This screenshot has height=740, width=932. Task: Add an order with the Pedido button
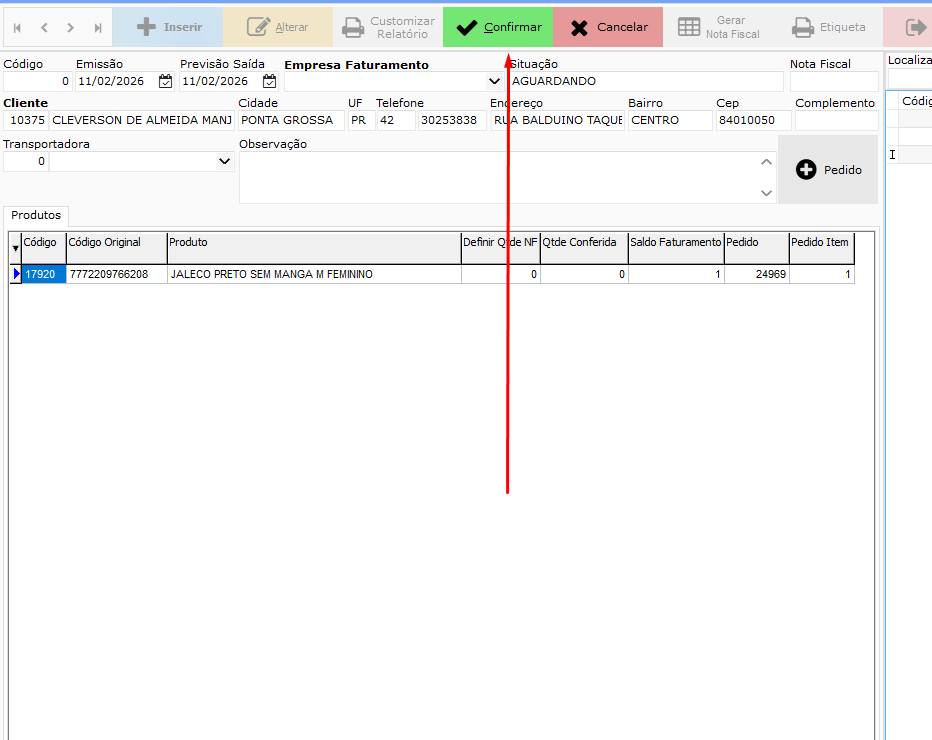pos(829,170)
